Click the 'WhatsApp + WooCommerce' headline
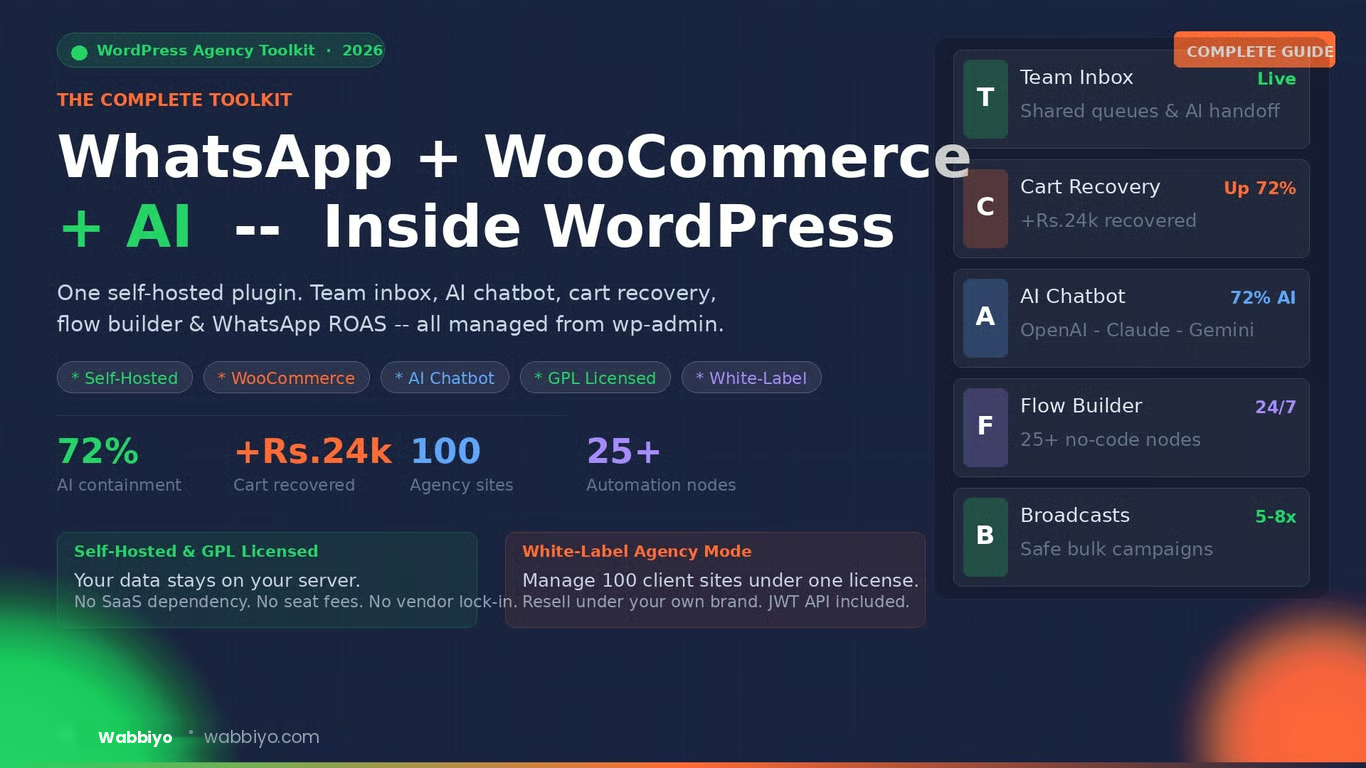 514,157
